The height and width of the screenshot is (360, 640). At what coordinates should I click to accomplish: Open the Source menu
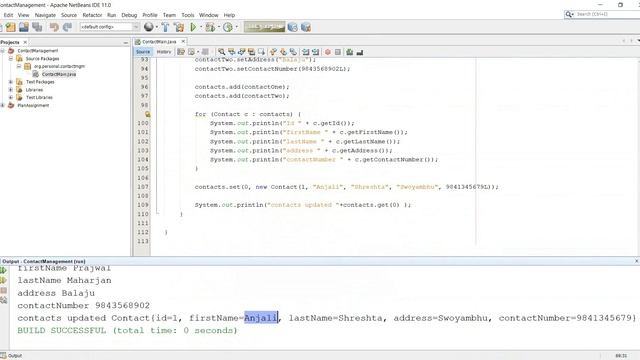(x=69, y=15)
